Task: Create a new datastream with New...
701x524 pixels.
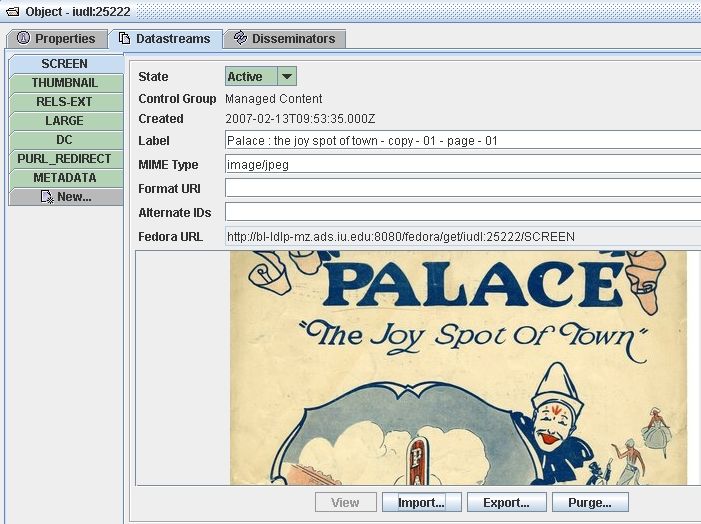Action: (65, 197)
